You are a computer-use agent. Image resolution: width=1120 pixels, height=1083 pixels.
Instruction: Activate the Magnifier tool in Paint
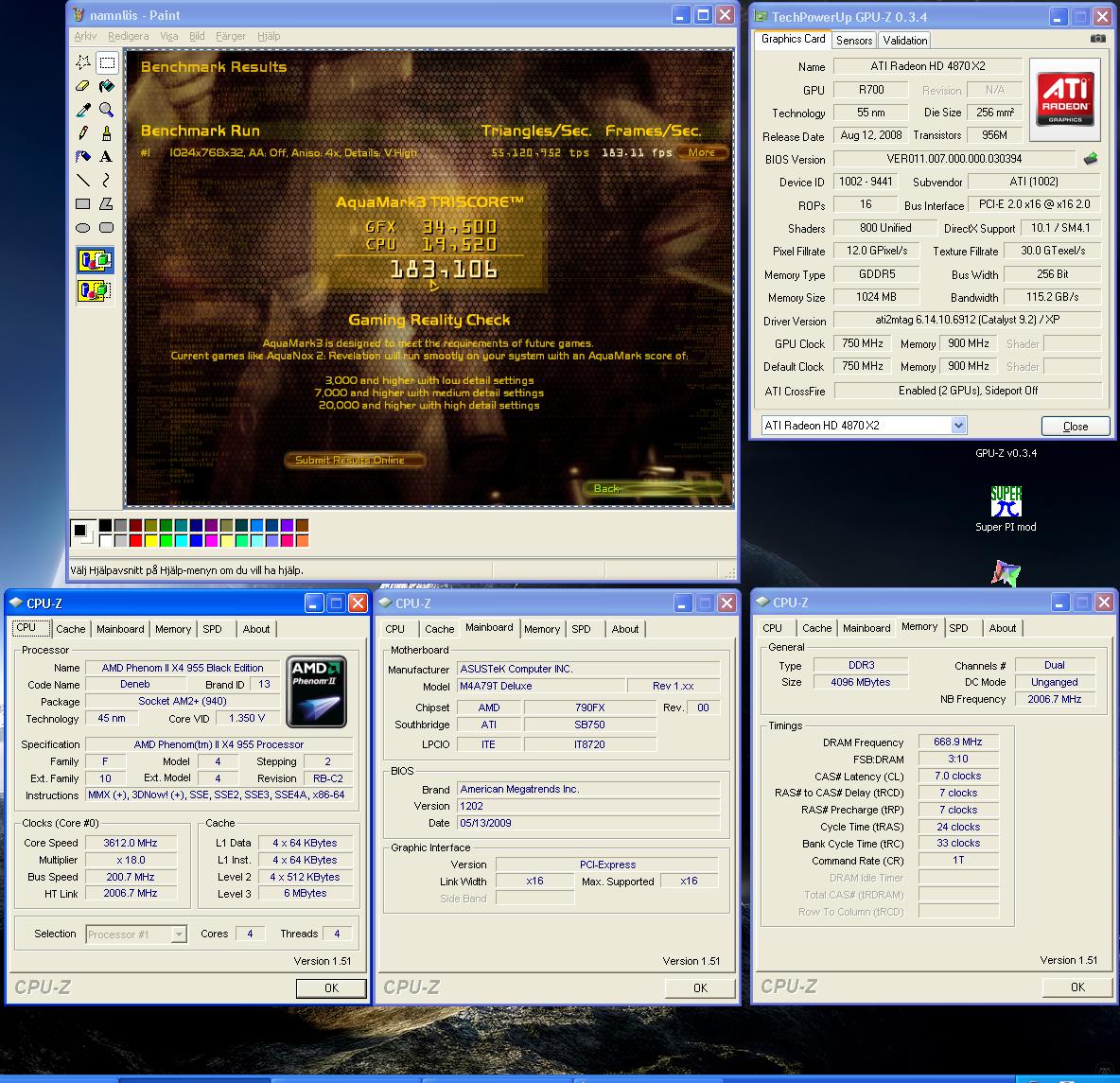107,110
